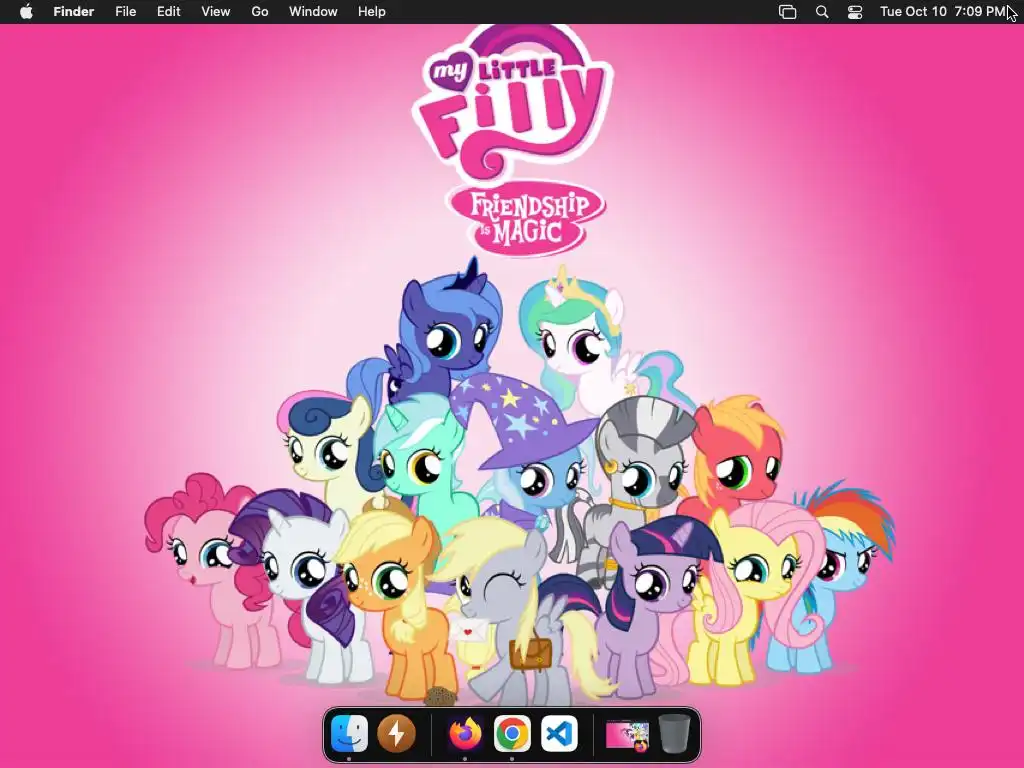Open Google Chrome from the Dock
The height and width of the screenshot is (768, 1024).
pos(512,733)
